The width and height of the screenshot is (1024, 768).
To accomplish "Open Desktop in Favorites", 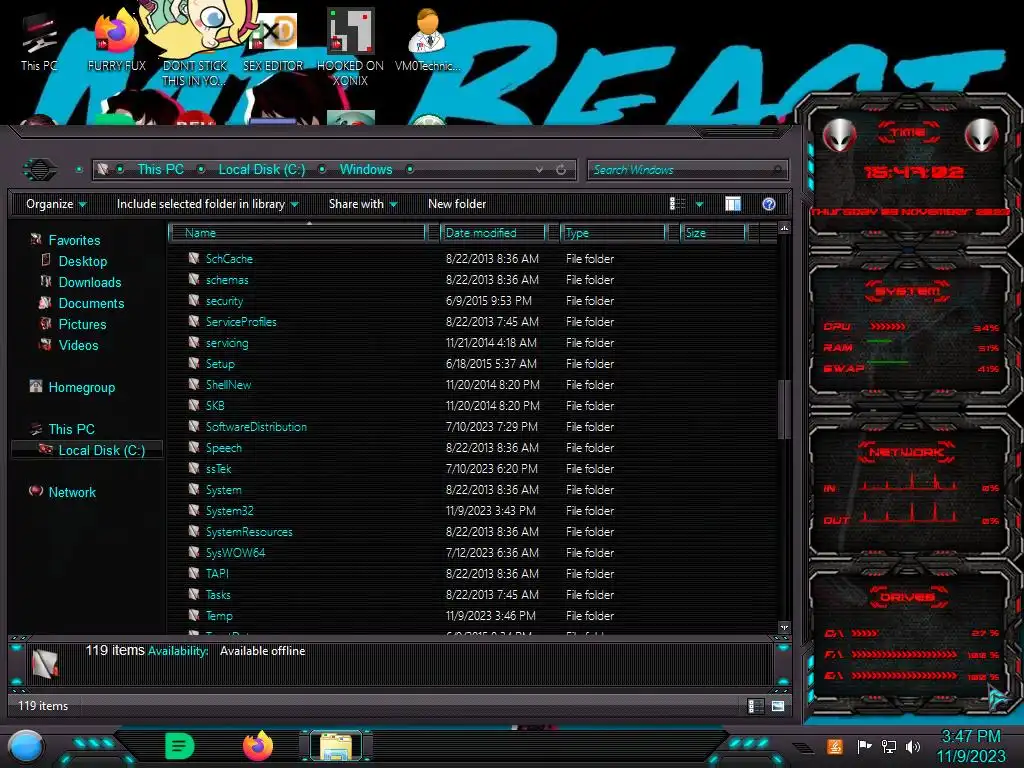I will 83,261.
